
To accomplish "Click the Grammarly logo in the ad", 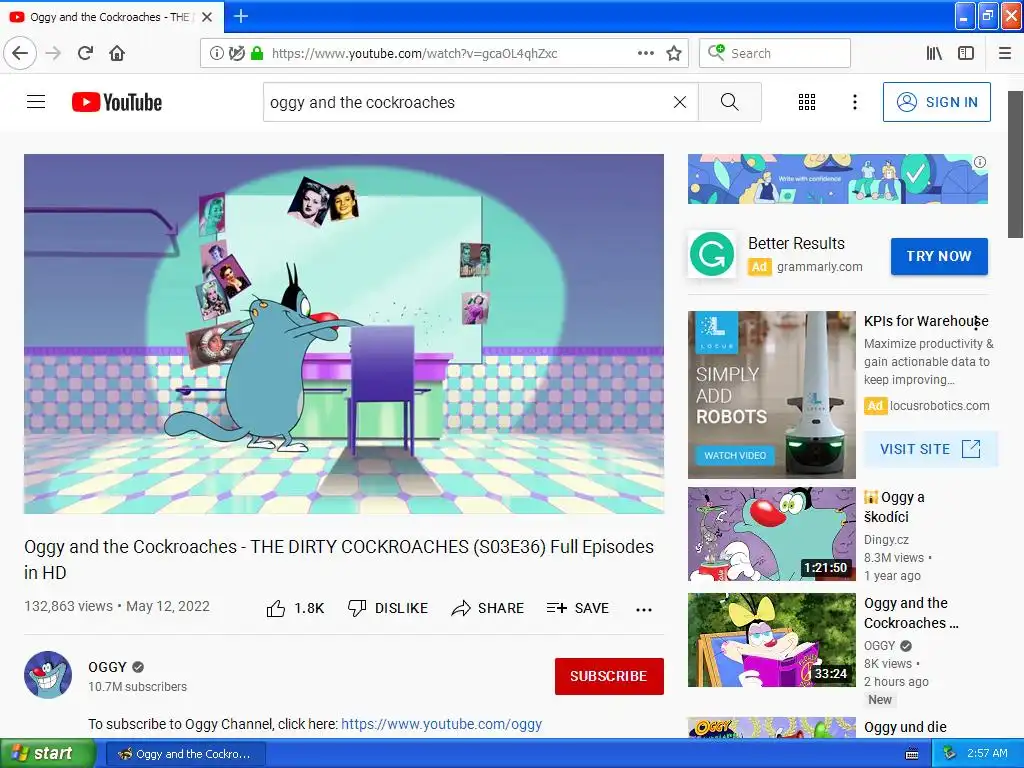I will pos(711,254).
